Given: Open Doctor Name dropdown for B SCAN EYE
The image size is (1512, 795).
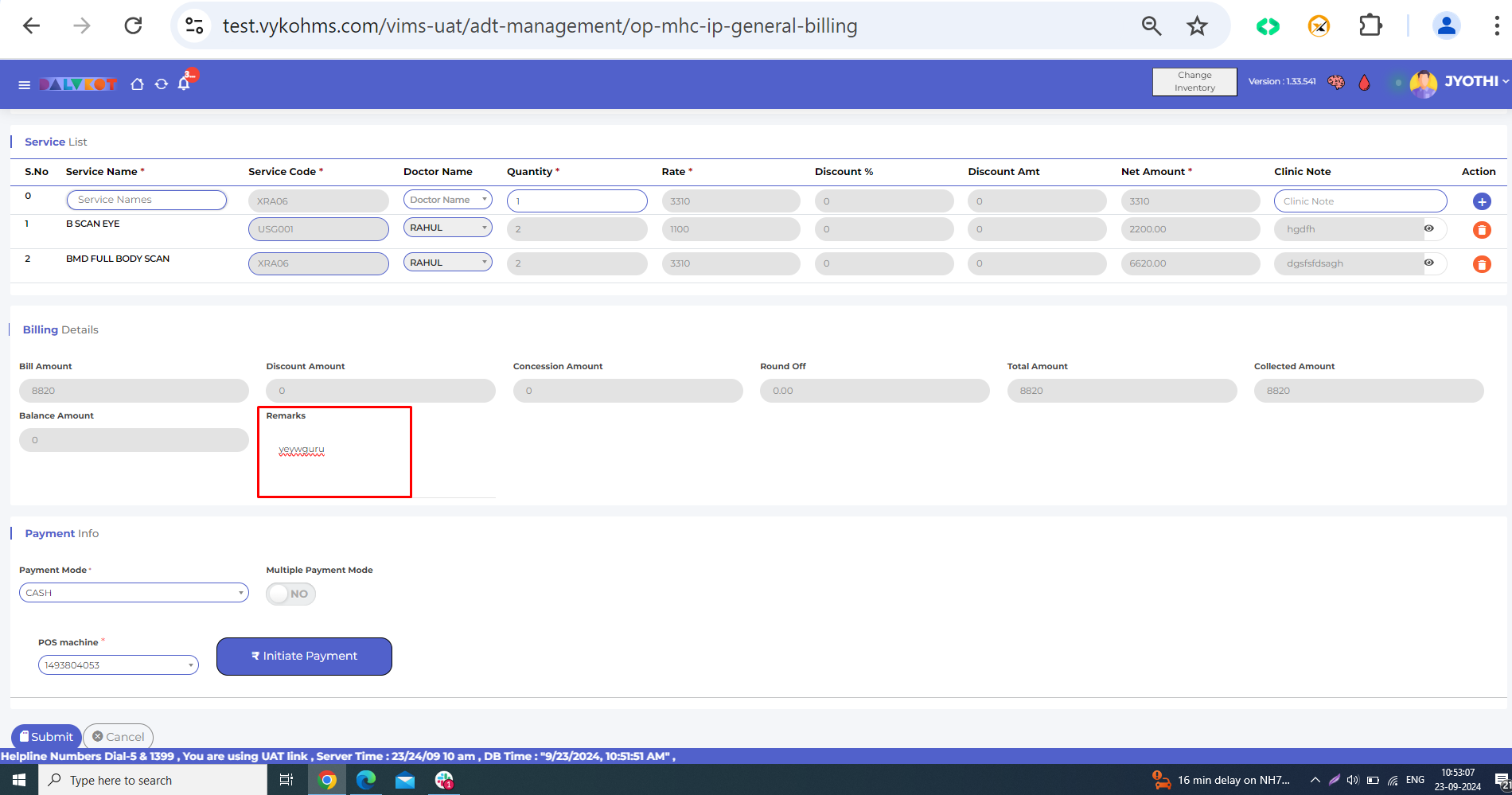Looking at the screenshot, I should click(x=447, y=228).
